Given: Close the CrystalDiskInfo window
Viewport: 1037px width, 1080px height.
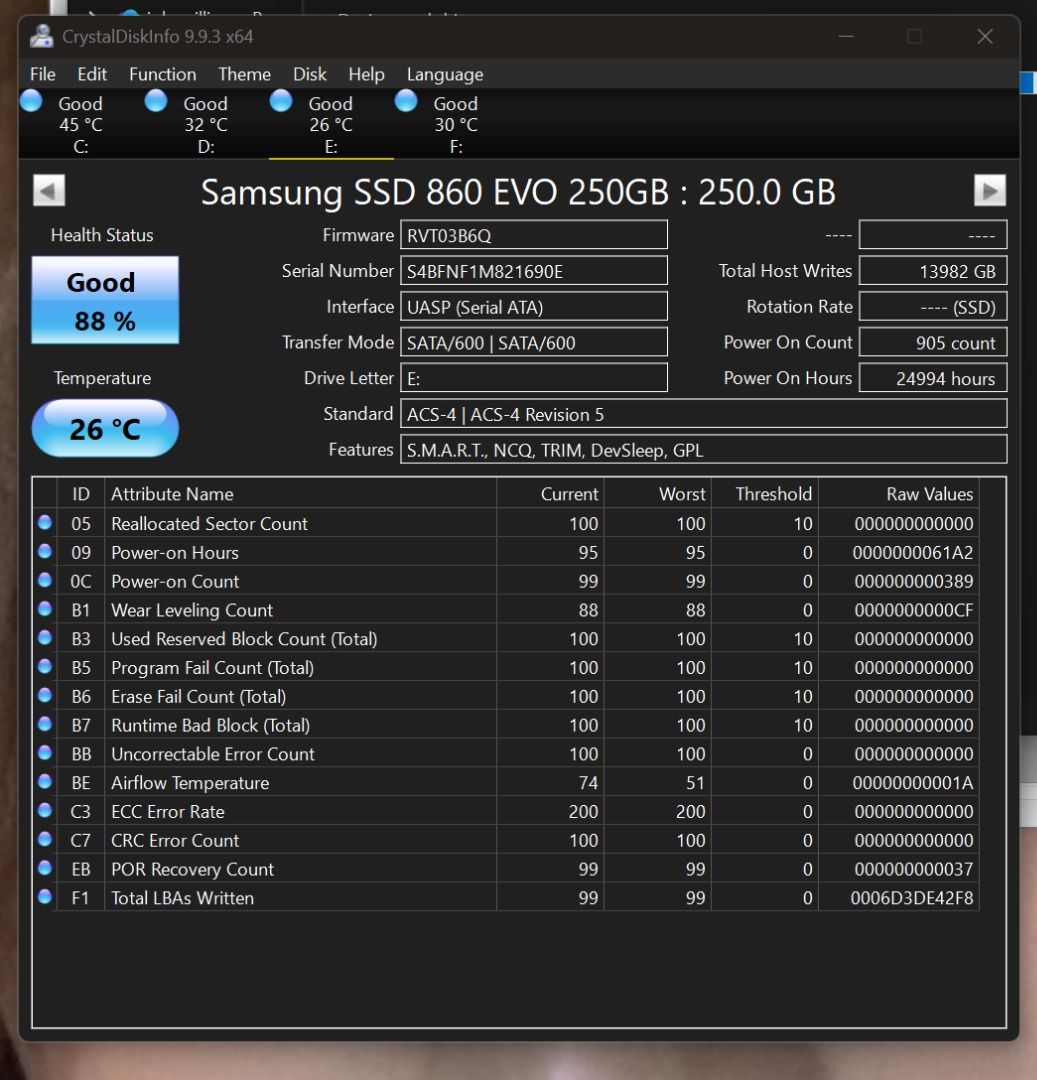Looking at the screenshot, I should (985, 36).
